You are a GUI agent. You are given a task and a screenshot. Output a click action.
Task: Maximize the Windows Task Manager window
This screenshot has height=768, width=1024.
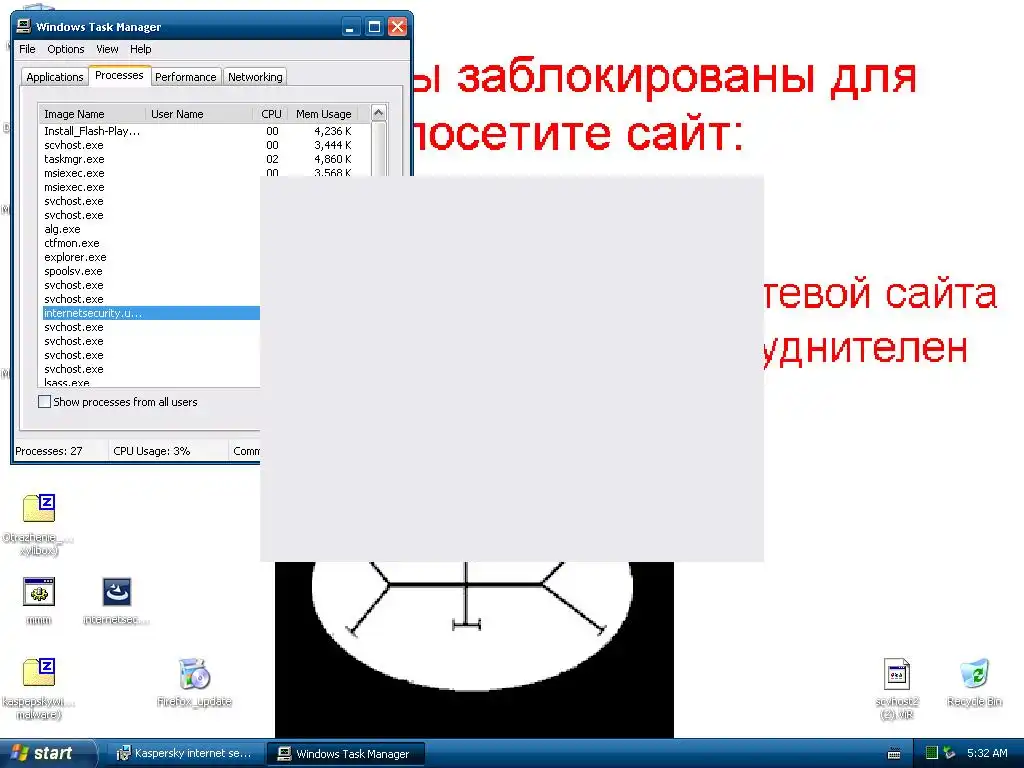pyautogui.click(x=374, y=27)
